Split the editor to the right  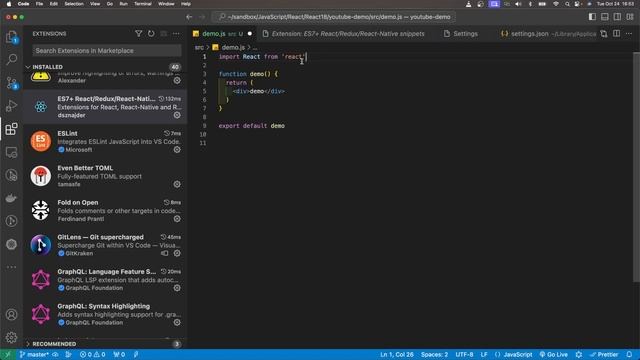(x=616, y=33)
